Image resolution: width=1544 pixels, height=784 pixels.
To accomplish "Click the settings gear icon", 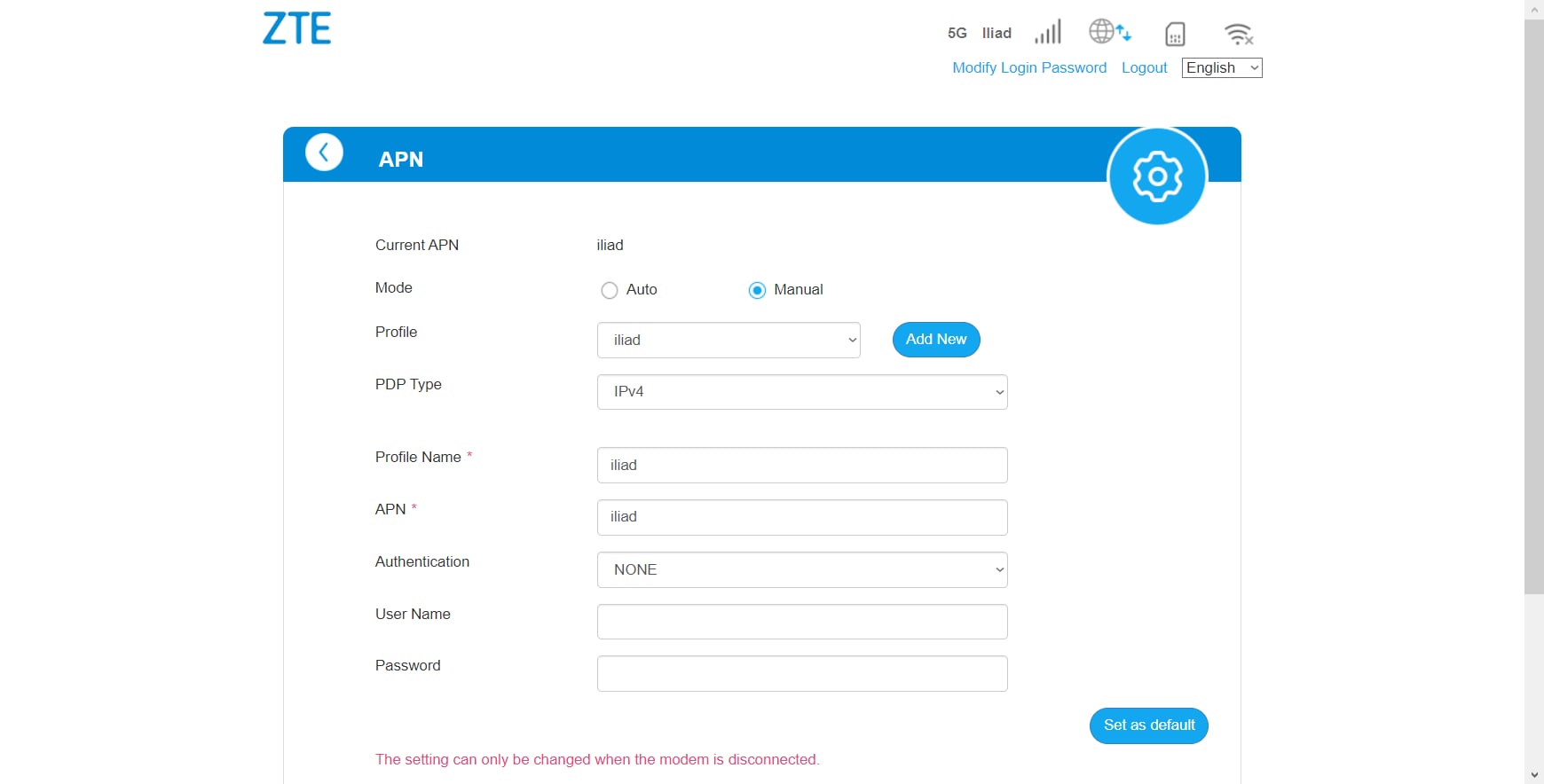I will 1157,176.
